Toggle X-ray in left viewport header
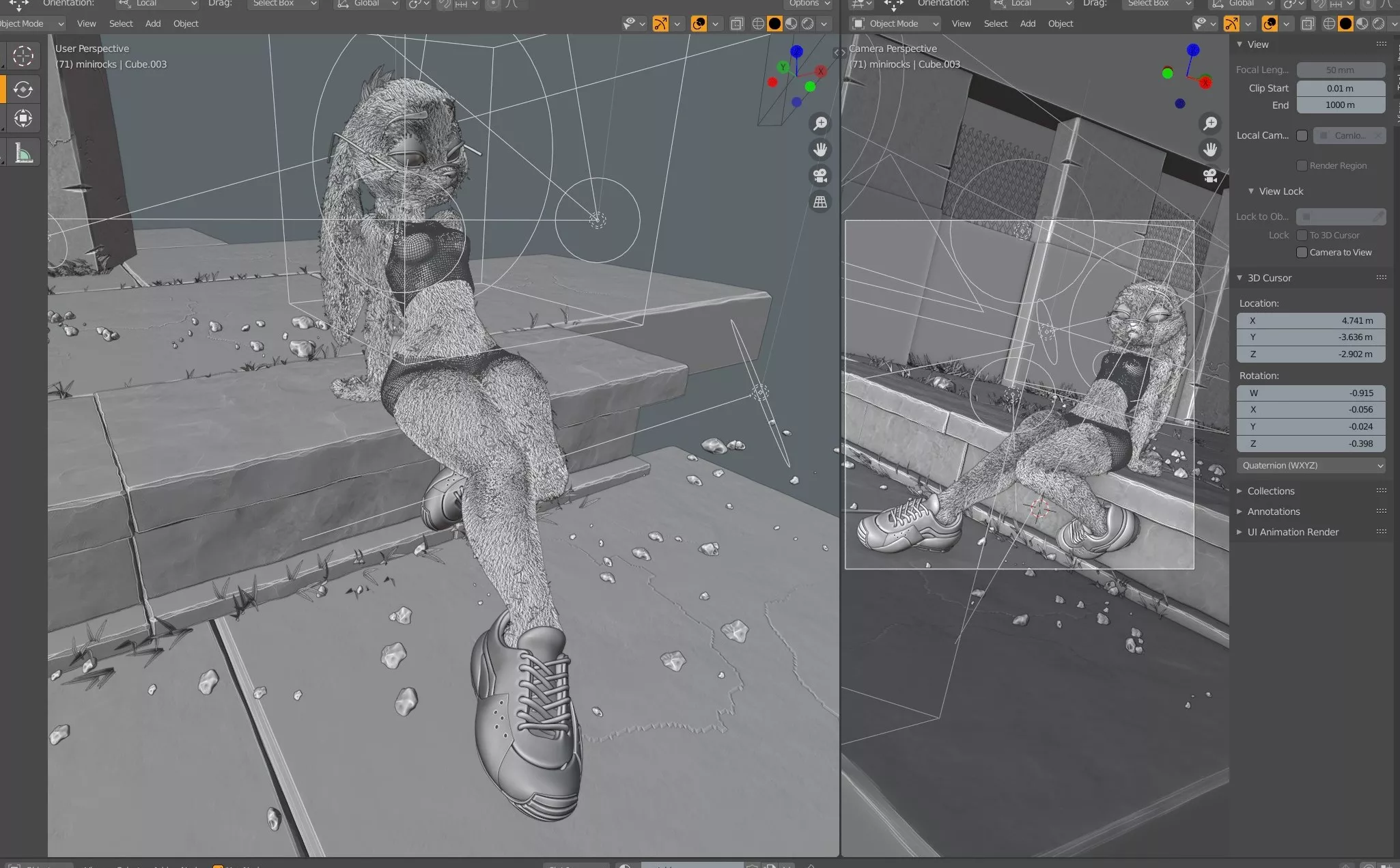This screenshot has height=868, width=1400. click(737, 24)
